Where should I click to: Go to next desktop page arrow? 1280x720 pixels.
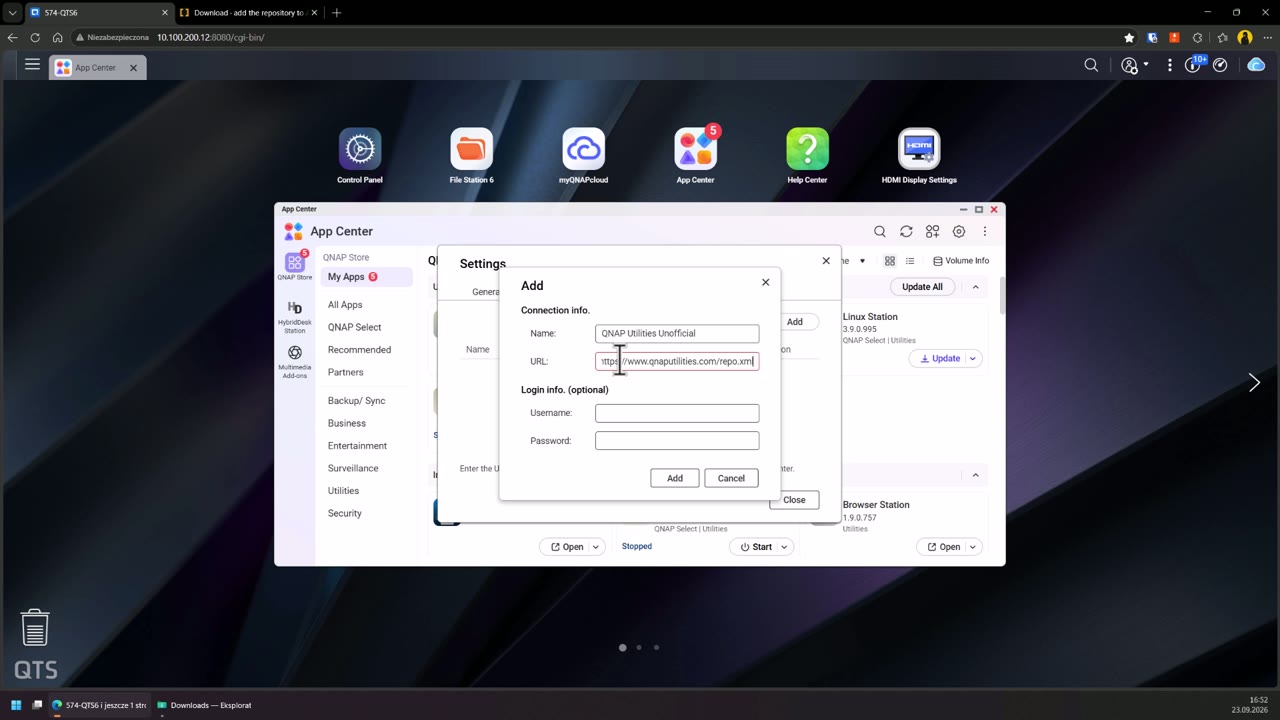pyautogui.click(x=1254, y=383)
